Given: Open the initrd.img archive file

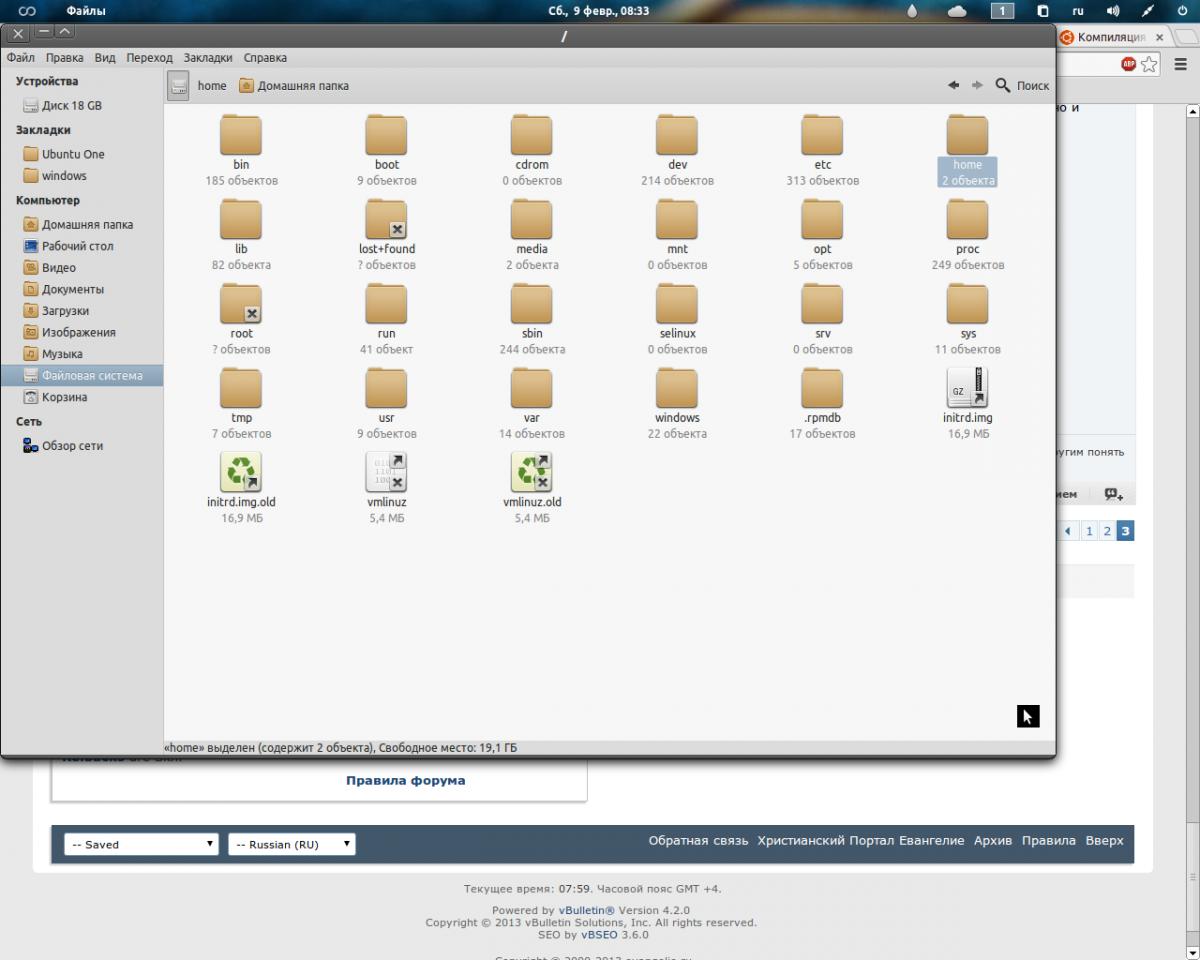Looking at the screenshot, I should click(x=967, y=389).
